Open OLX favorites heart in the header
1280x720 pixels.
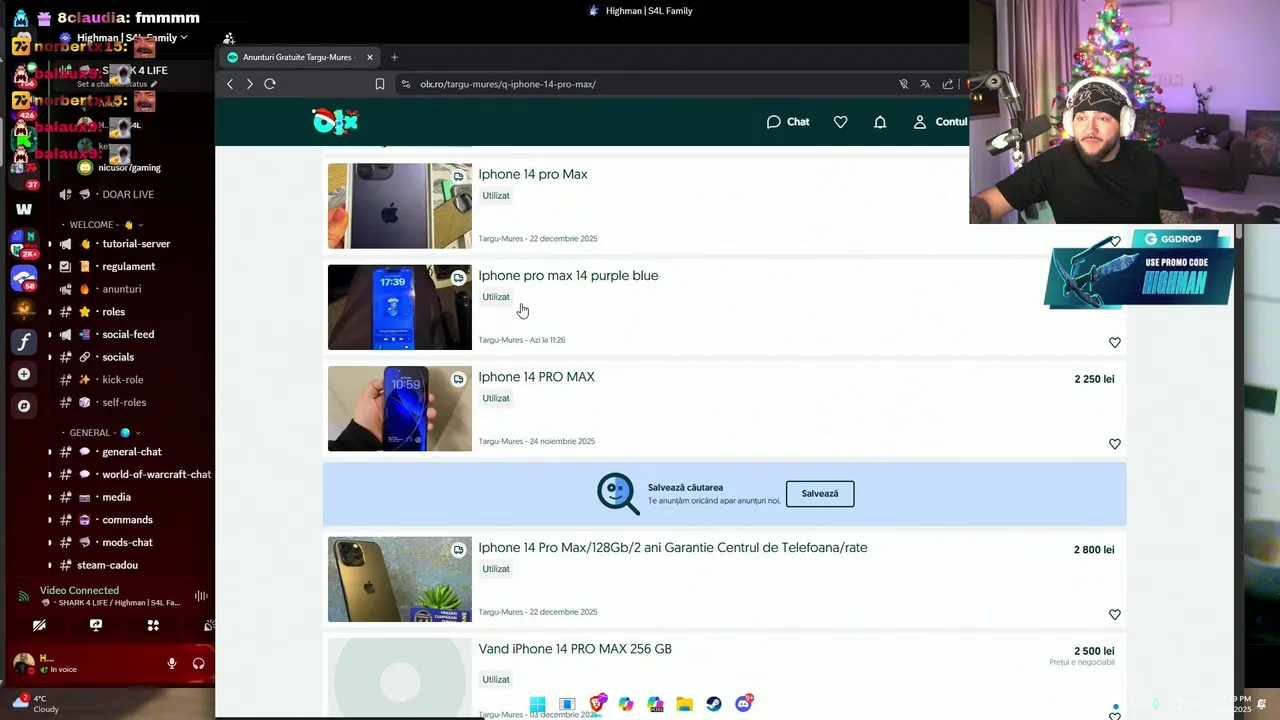(840, 122)
